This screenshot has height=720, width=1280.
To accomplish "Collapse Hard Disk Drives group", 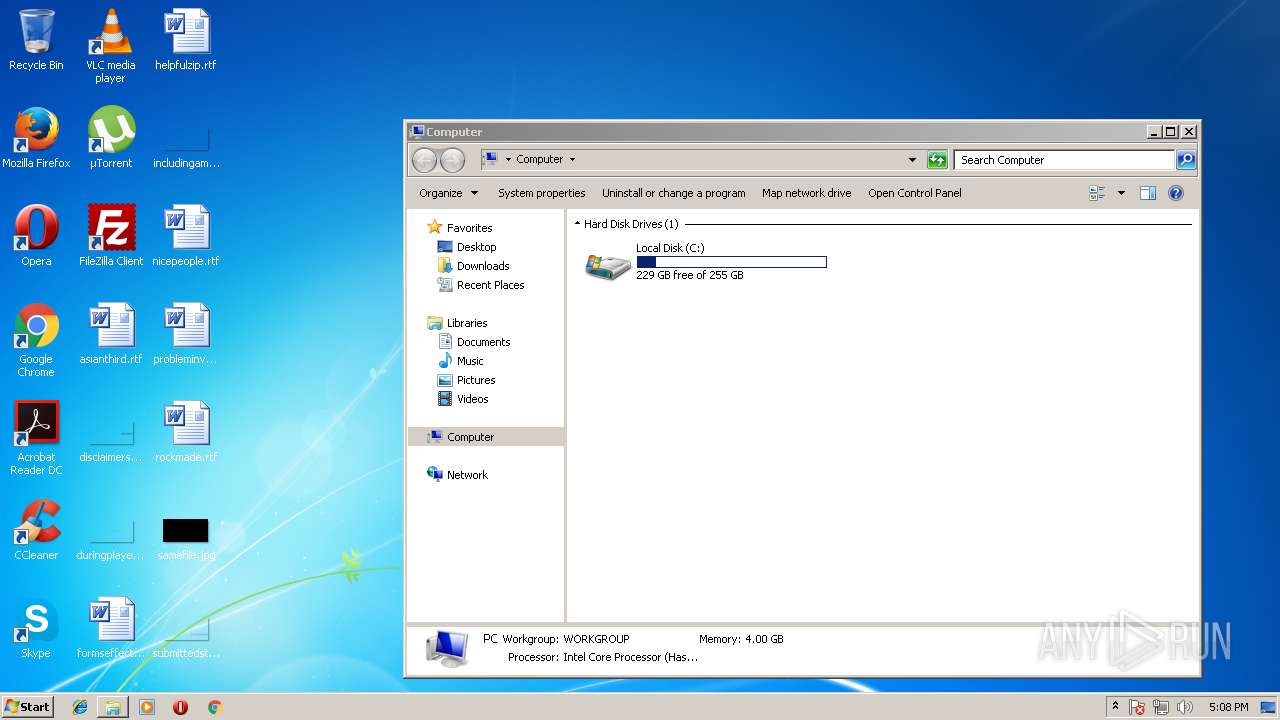I will (x=577, y=224).
